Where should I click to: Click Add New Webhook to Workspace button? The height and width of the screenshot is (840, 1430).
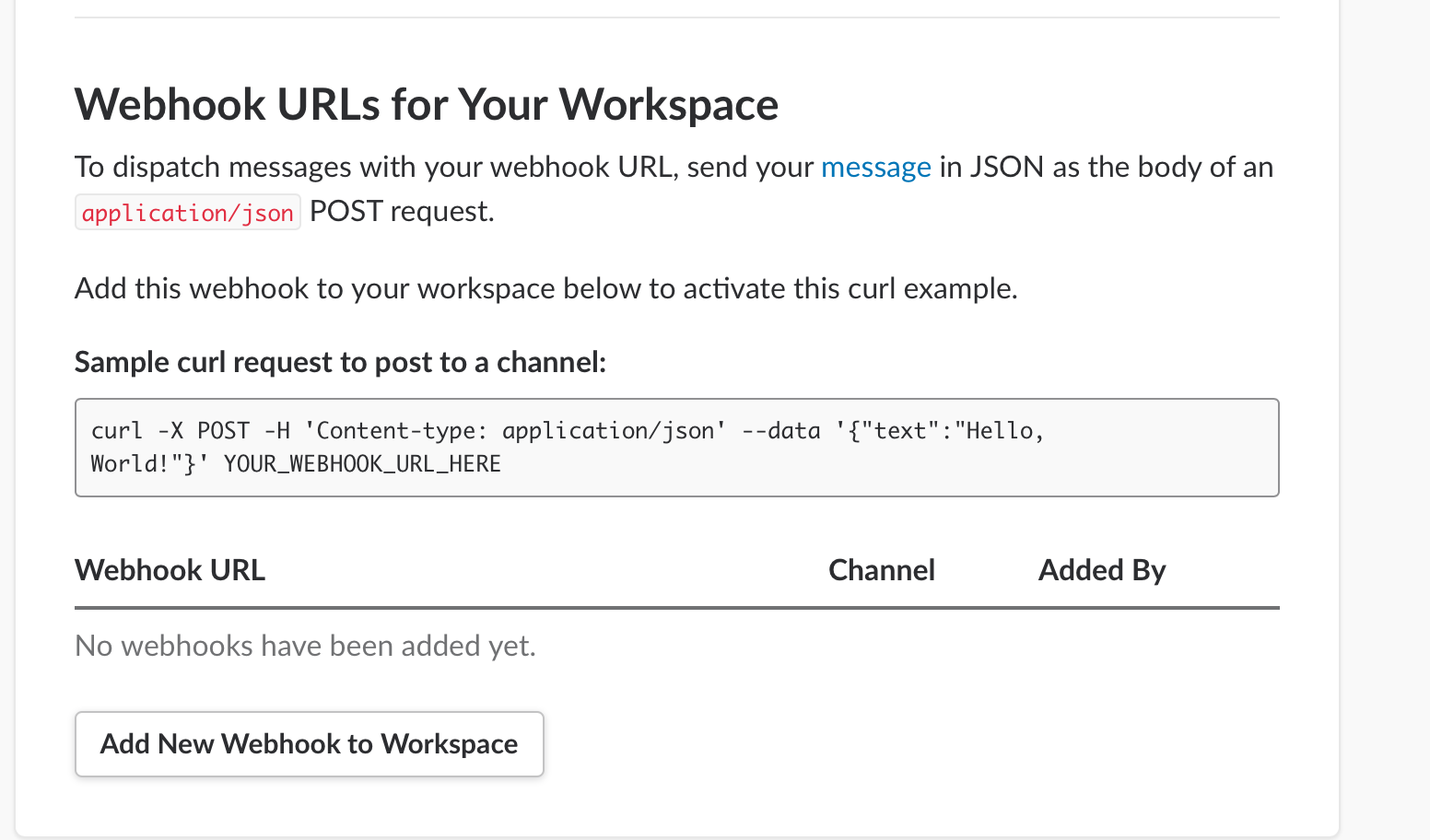click(310, 744)
